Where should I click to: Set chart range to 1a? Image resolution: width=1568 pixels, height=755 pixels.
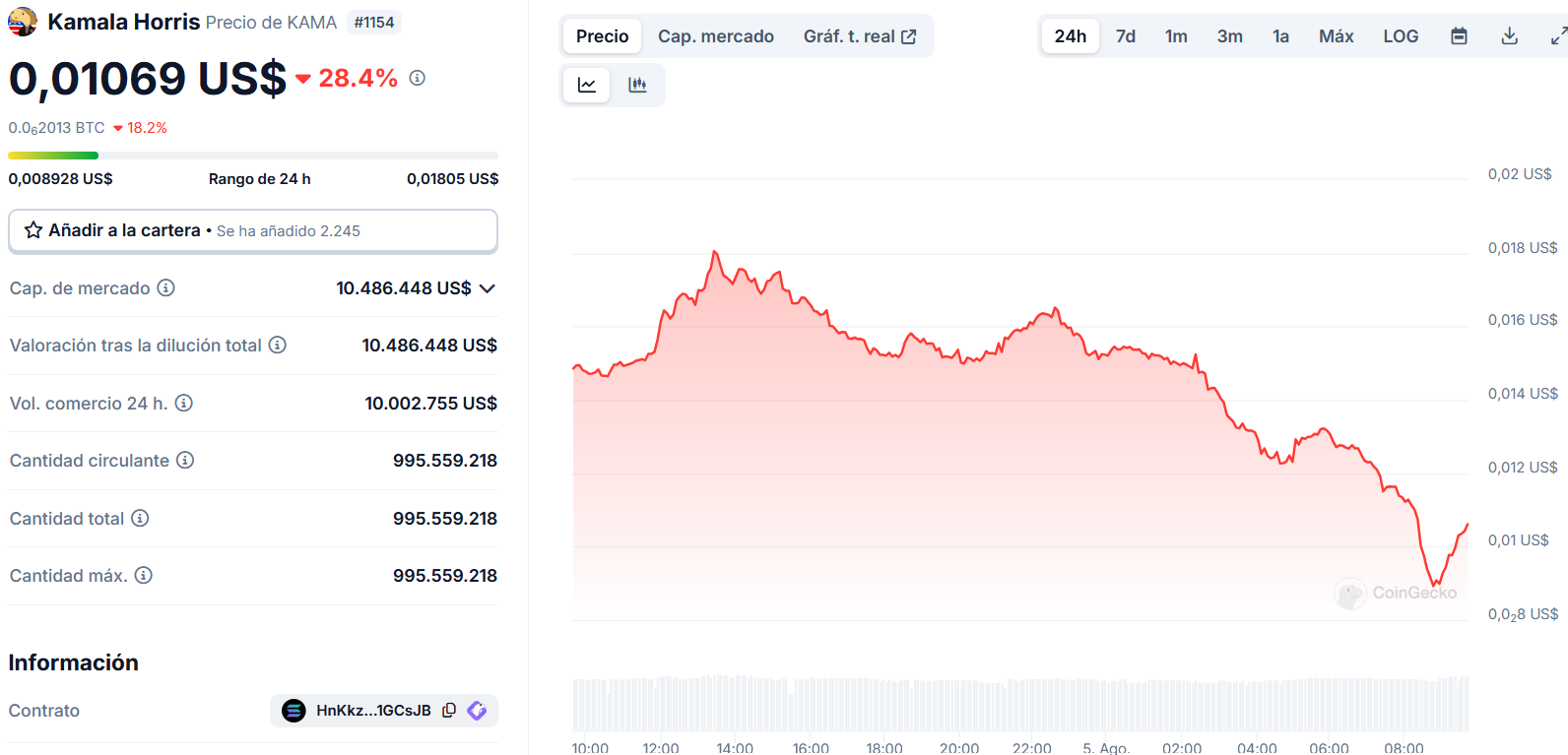coord(1280,36)
